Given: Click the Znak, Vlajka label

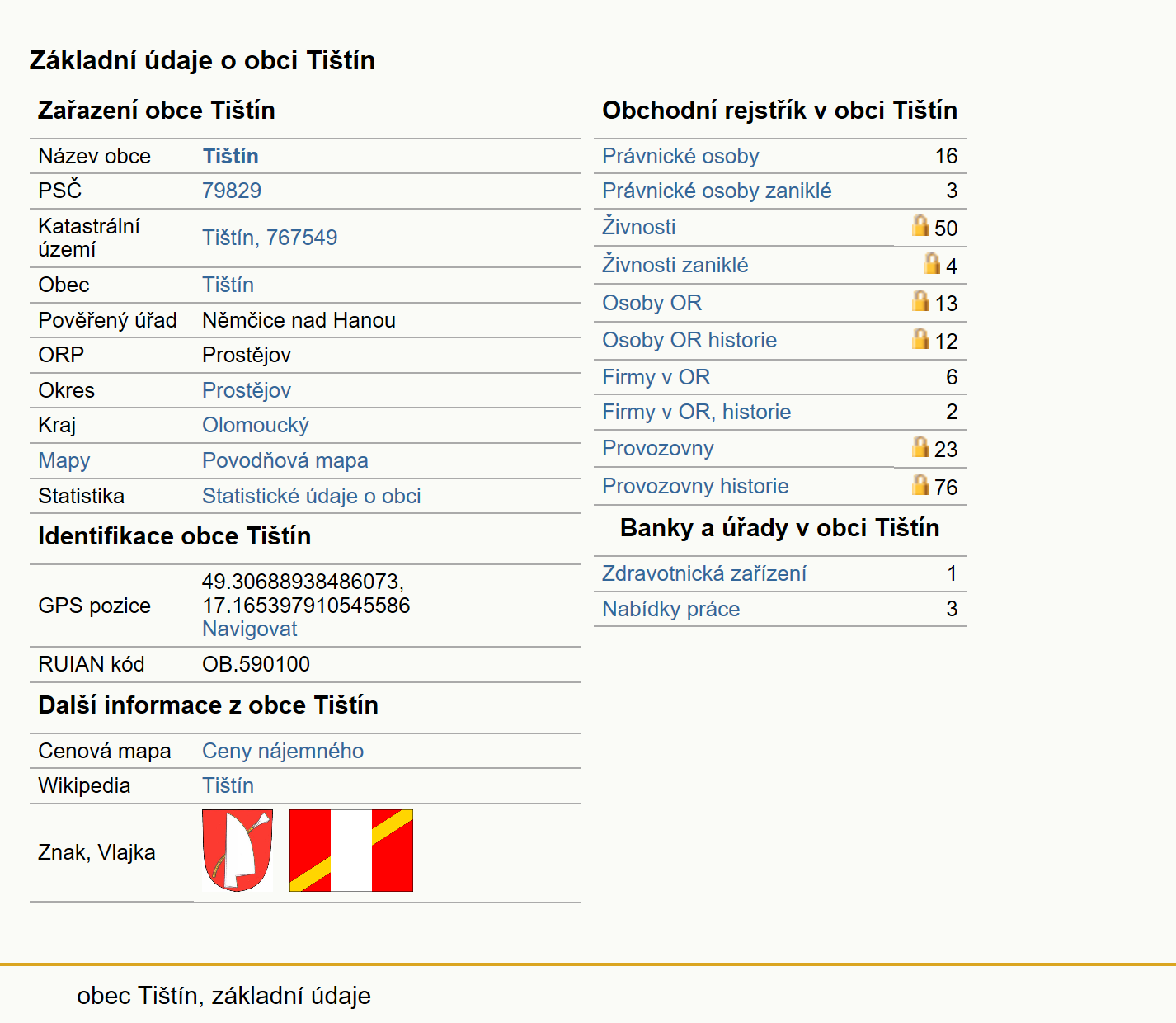Looking at the screenshot, I should click(x=96, y=852).
